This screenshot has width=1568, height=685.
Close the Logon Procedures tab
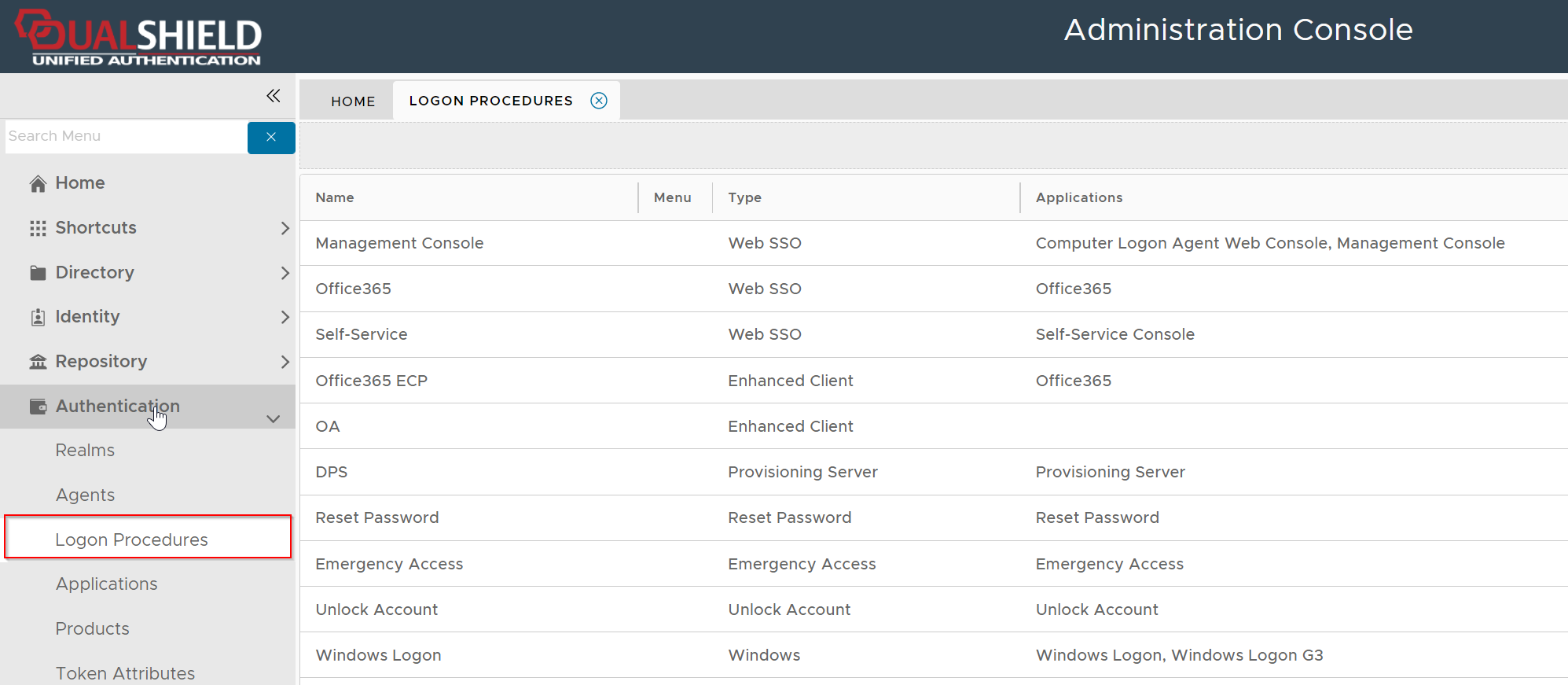(599, 101)
